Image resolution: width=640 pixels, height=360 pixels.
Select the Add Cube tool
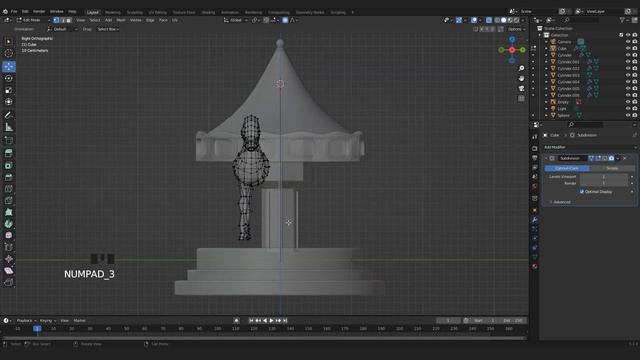pos(9,141)
